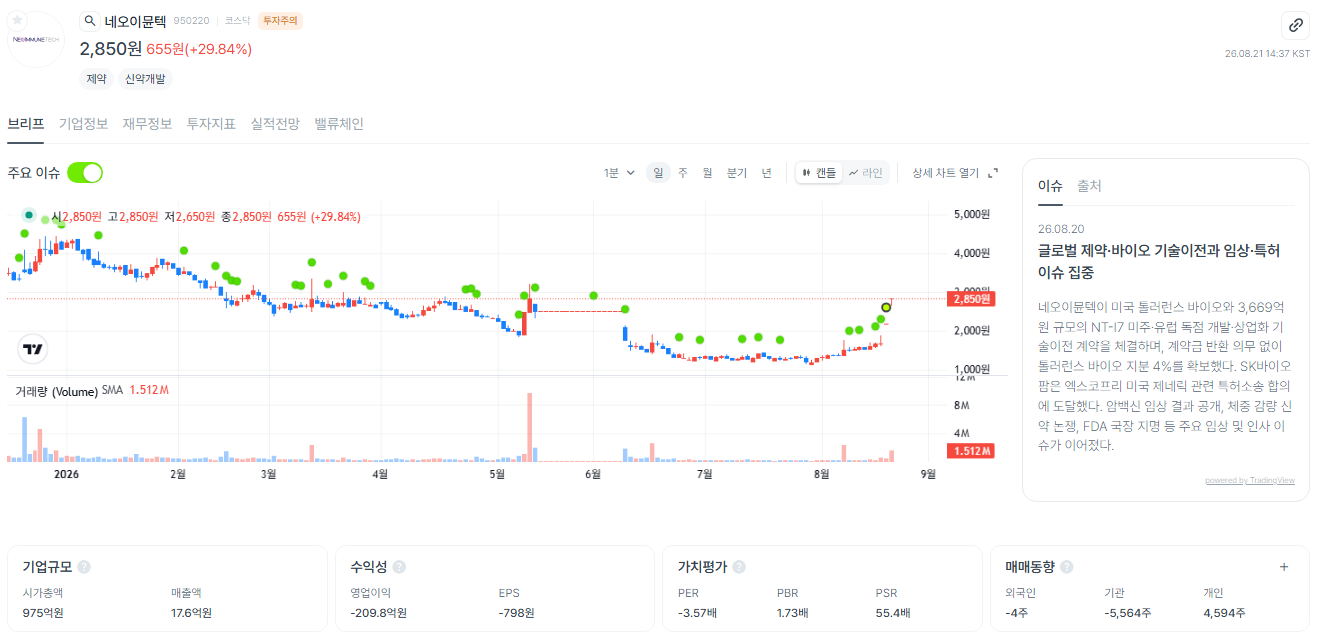Click the plus icon in the 매매동향 card

pyautogui.click(x=1284, y=567)
